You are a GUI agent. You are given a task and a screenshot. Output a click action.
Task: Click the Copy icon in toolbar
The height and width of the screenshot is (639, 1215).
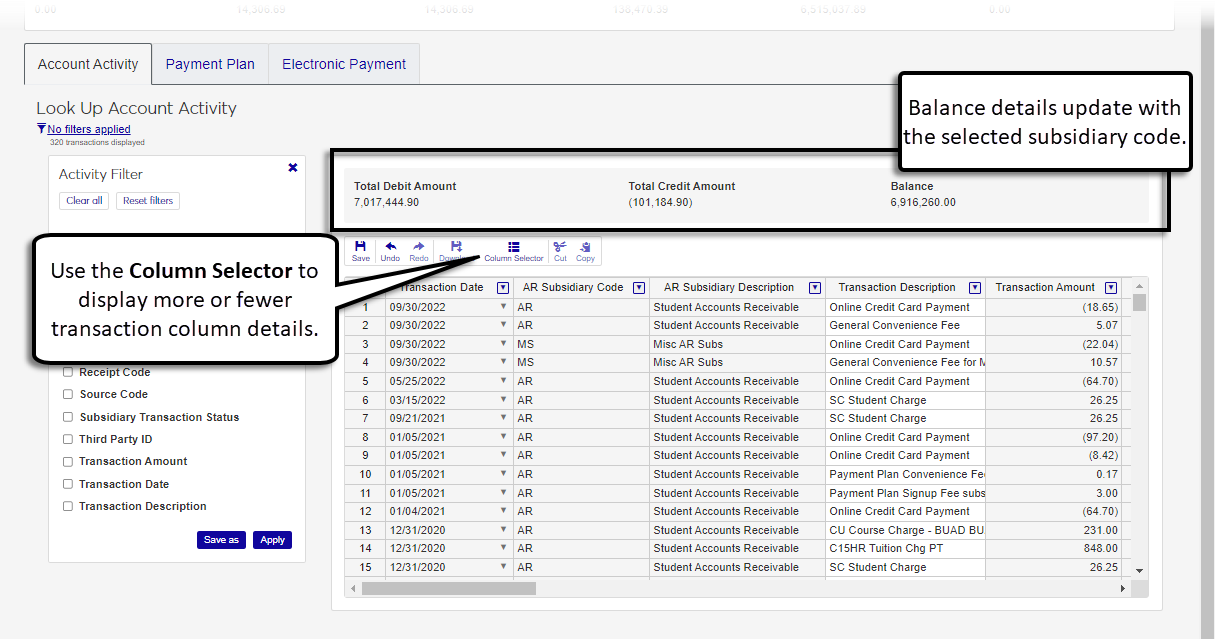tap(585, 250)
